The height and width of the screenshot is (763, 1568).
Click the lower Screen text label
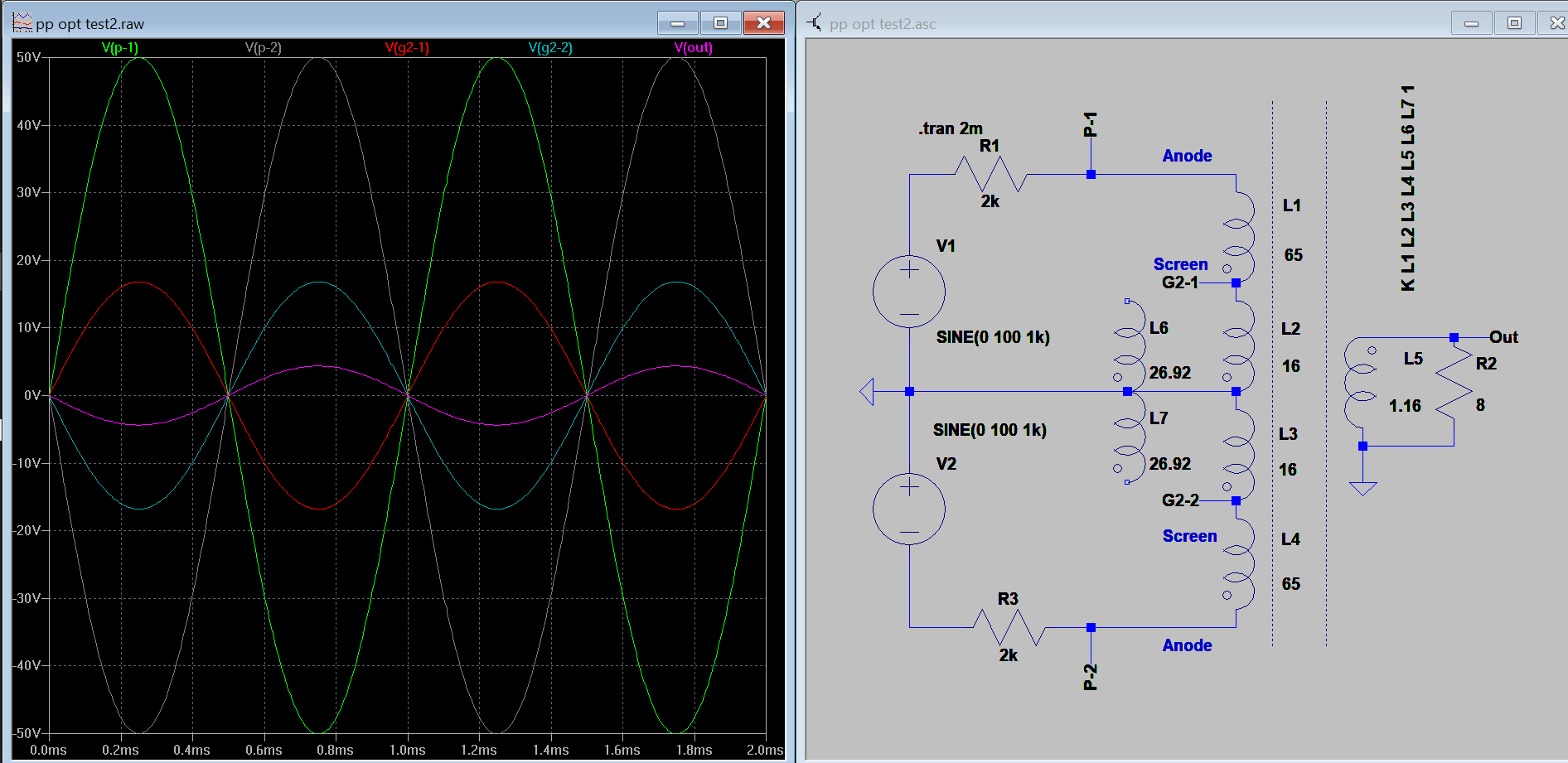coord(1189,536)
